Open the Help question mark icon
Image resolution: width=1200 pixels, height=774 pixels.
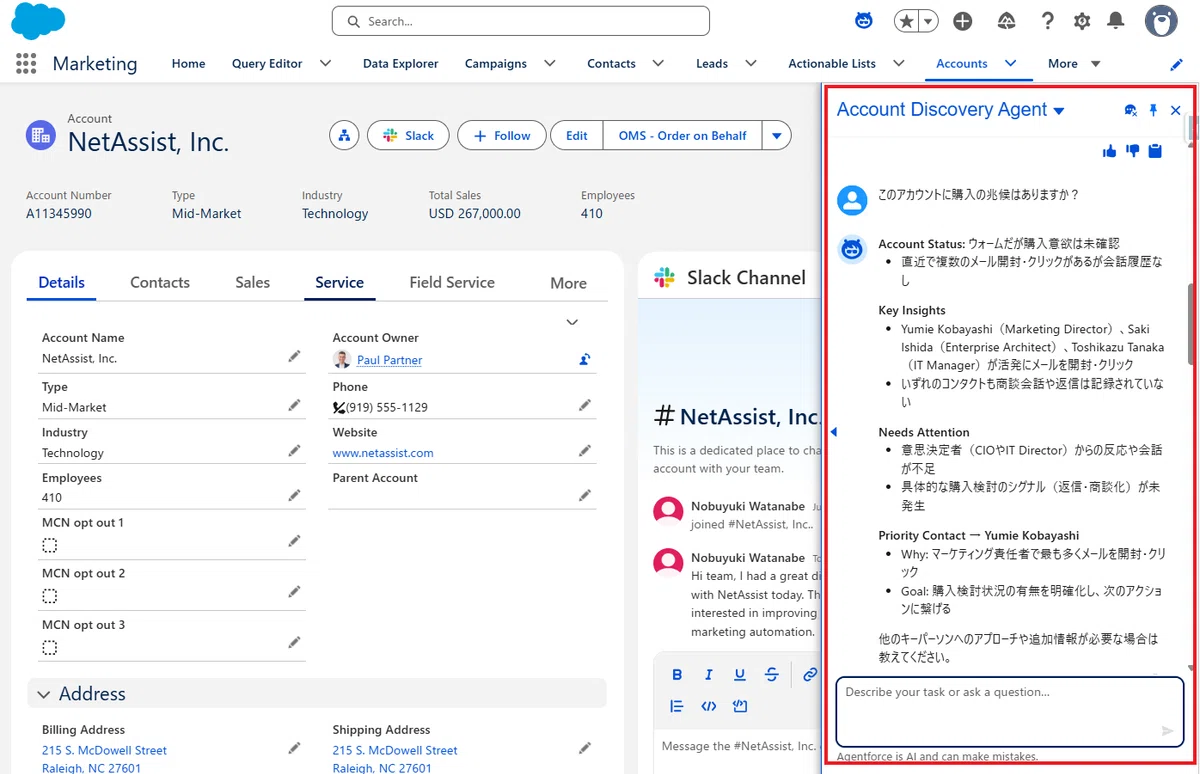(1047, 21)
